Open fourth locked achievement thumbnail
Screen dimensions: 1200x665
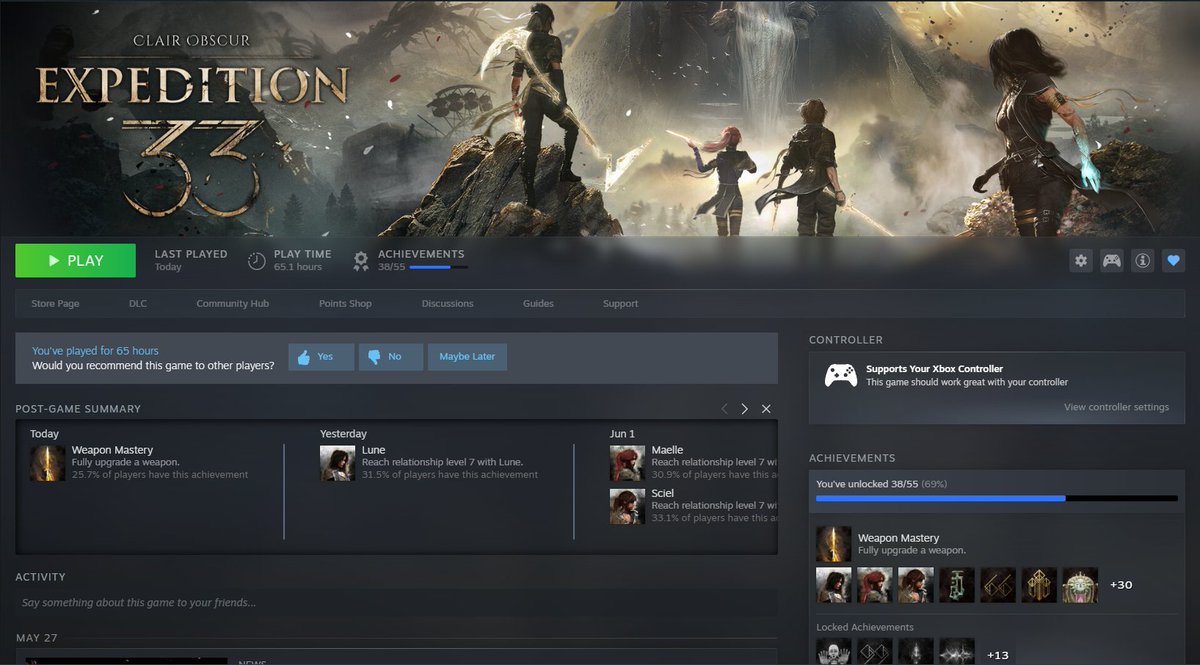(957, 652)
